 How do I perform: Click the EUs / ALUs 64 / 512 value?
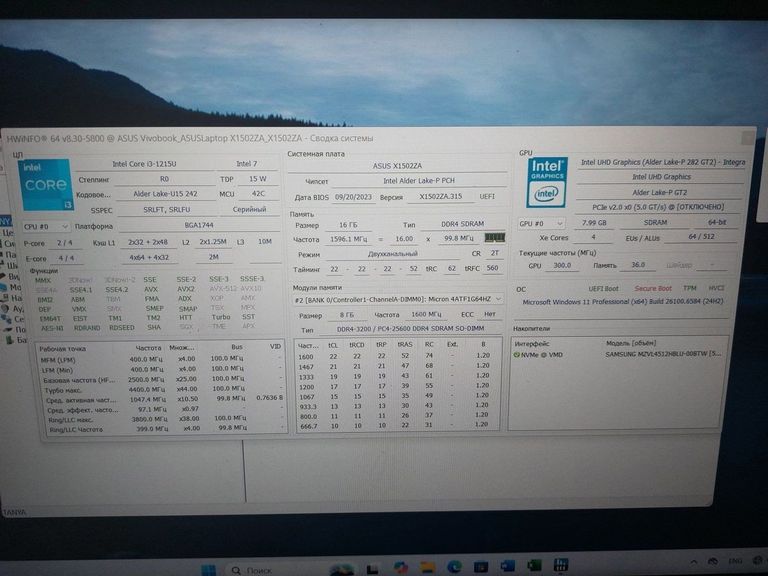[x=701, y=237]
